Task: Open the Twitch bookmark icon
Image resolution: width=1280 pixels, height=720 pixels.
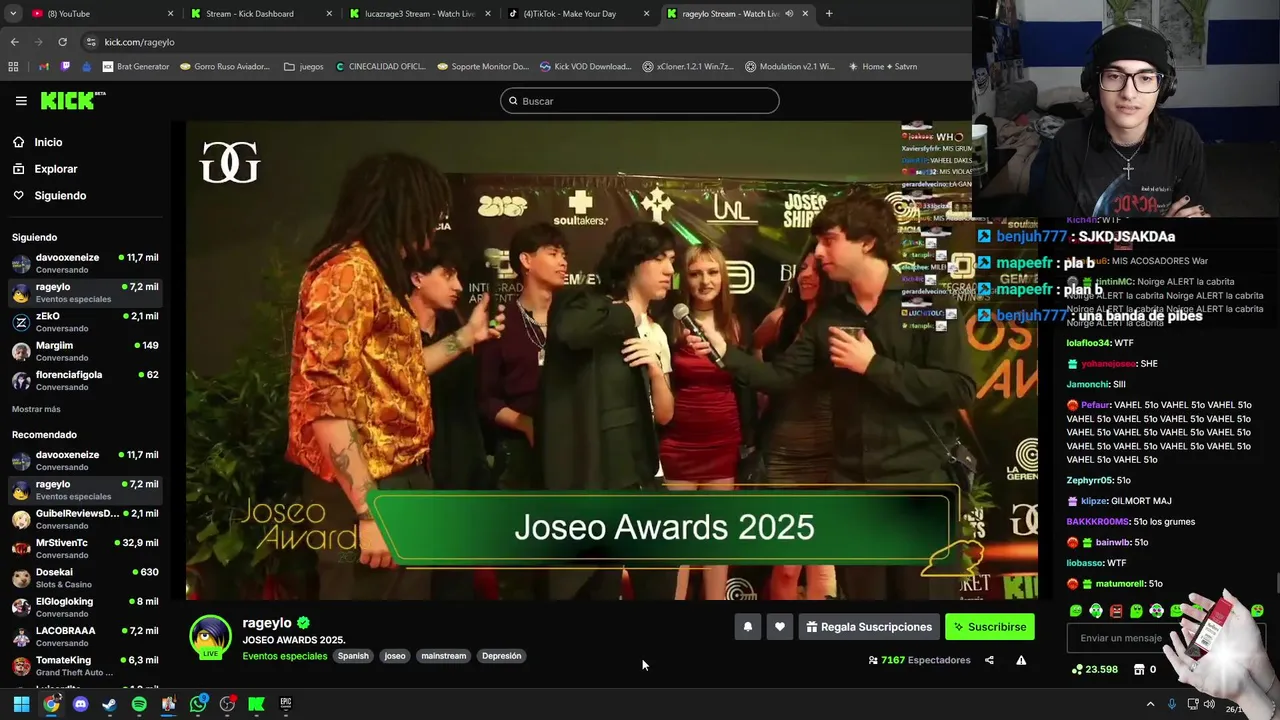Action: click(66, 67)
